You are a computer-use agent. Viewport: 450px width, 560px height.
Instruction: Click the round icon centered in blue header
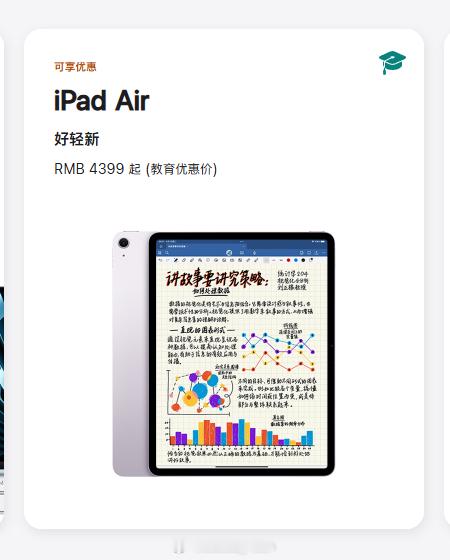click(x=229, y=252)
